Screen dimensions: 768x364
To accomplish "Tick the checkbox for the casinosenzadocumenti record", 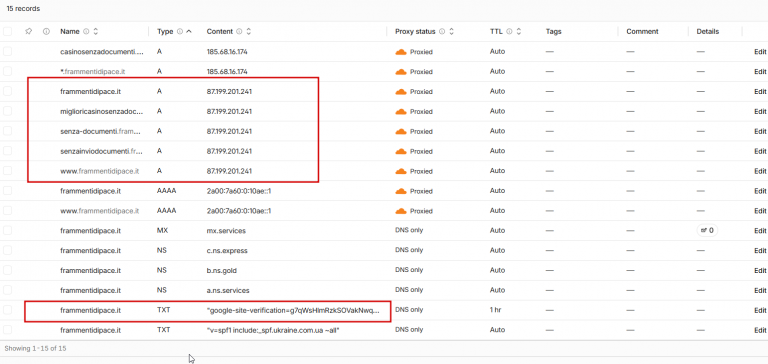I will tap(7, 51).
